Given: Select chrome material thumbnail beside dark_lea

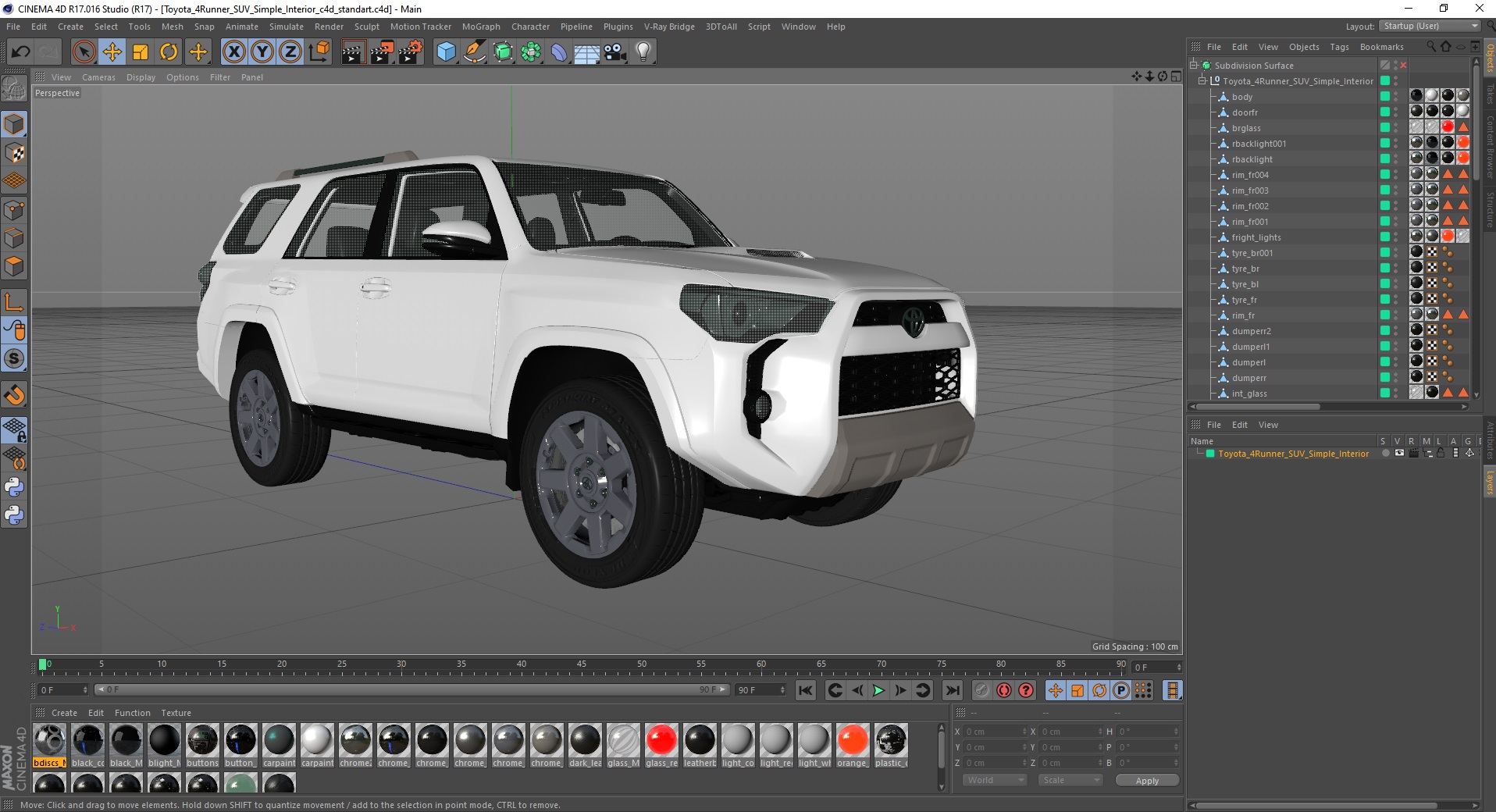Looking at the screenshot, I should (546, 745).
